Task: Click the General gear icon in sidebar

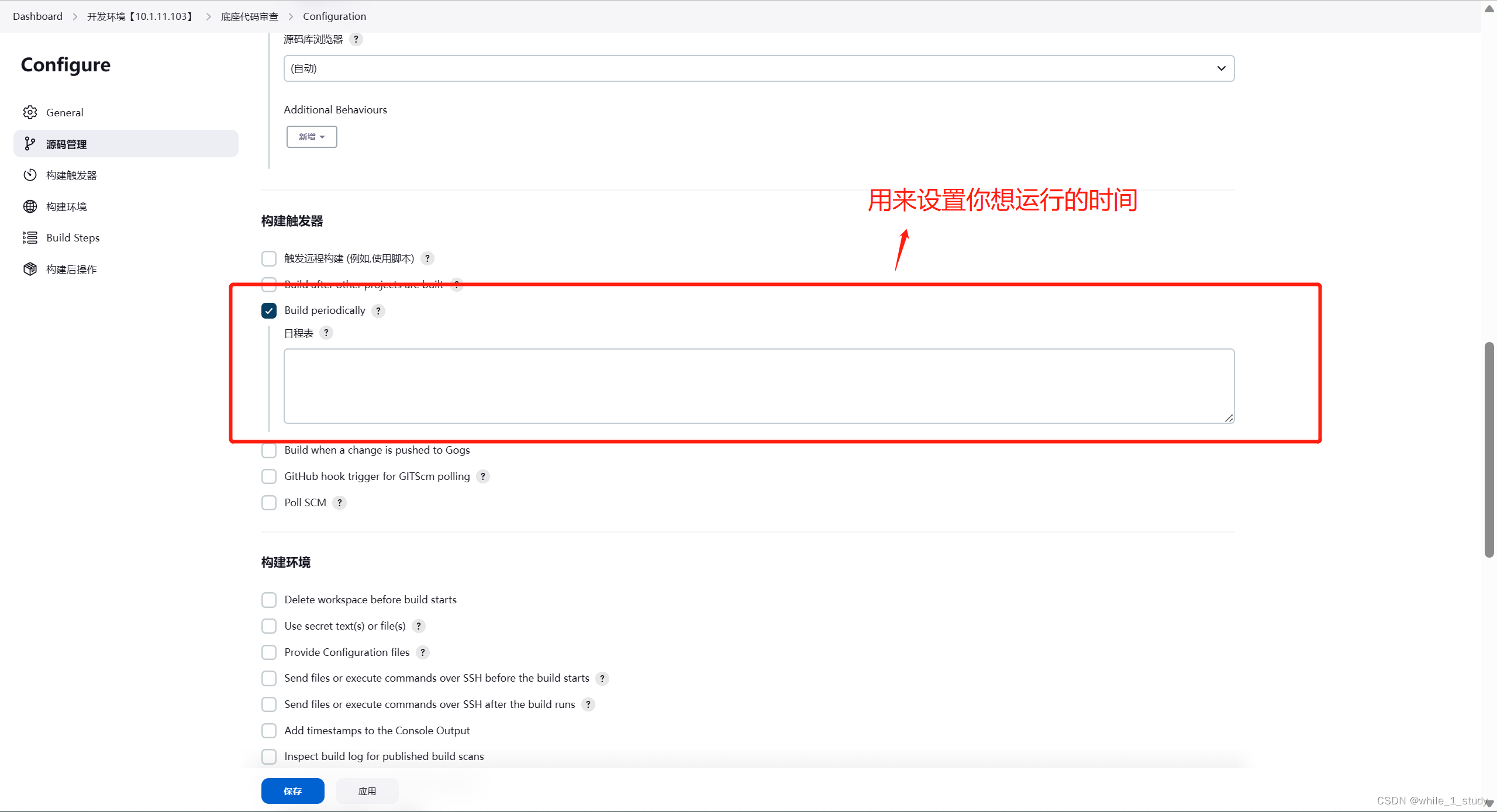Action: click(30, 112)
